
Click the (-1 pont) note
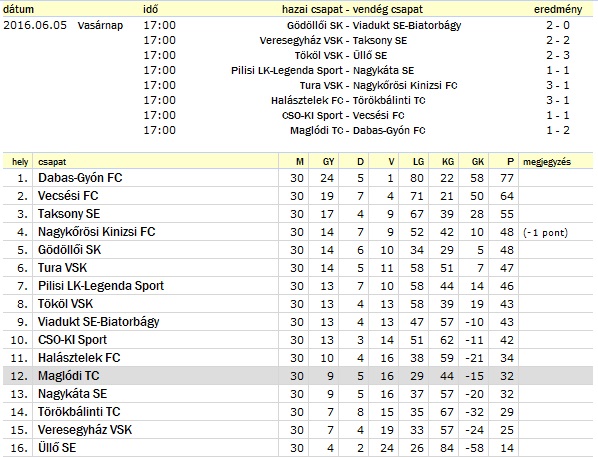coord(545,233)
